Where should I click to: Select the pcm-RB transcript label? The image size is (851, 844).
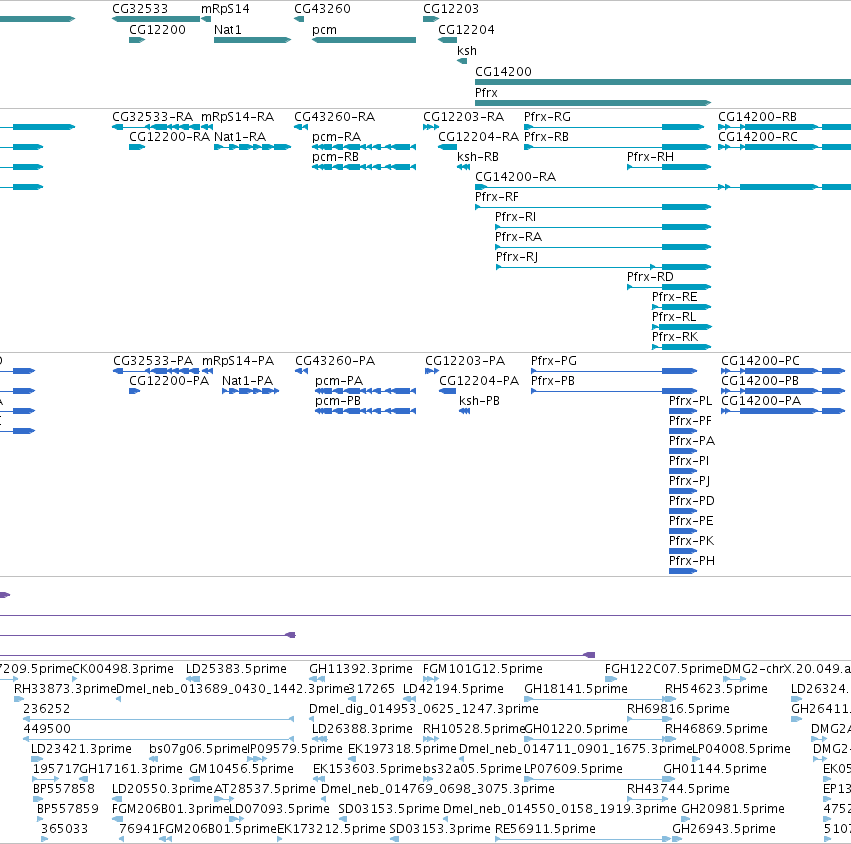pyautogui.click(x=335, y=157)
